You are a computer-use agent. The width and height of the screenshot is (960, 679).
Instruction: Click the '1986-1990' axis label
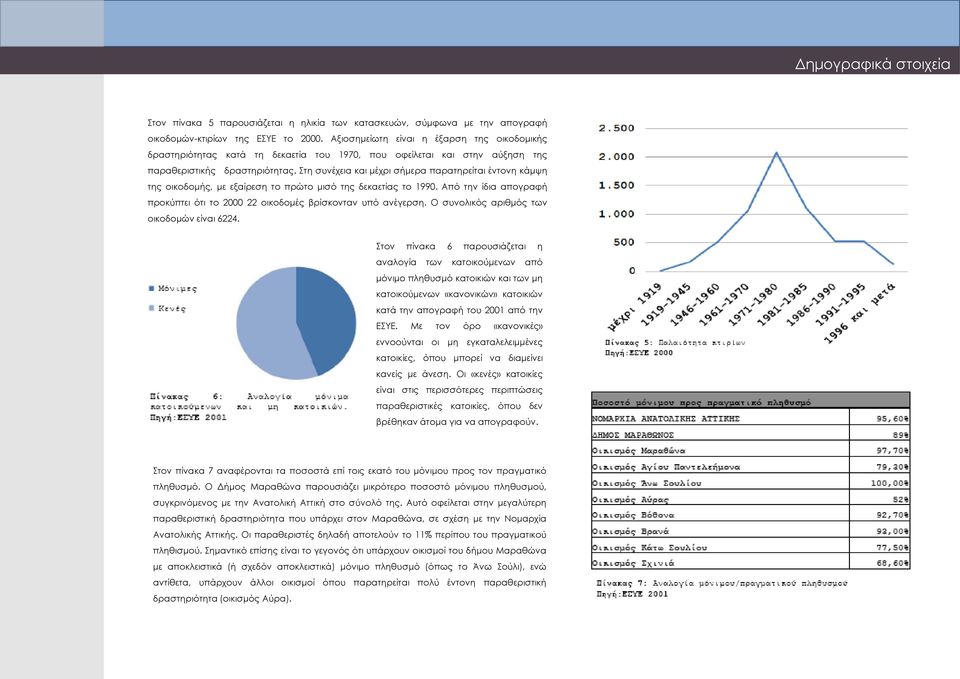pyautogui.click(x=811, y=304)
